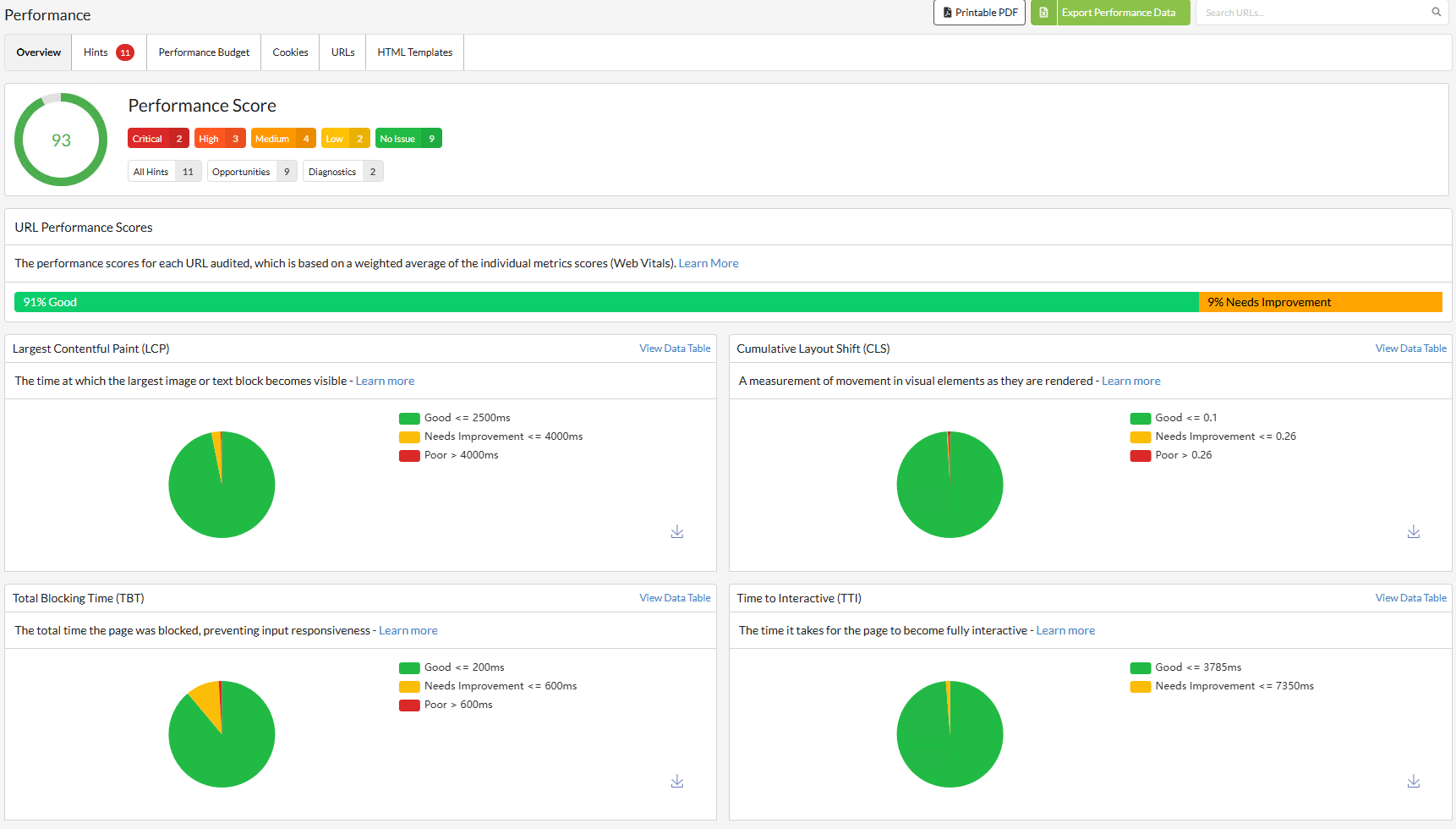Click the green export file icon

[x=1043, y=13]
